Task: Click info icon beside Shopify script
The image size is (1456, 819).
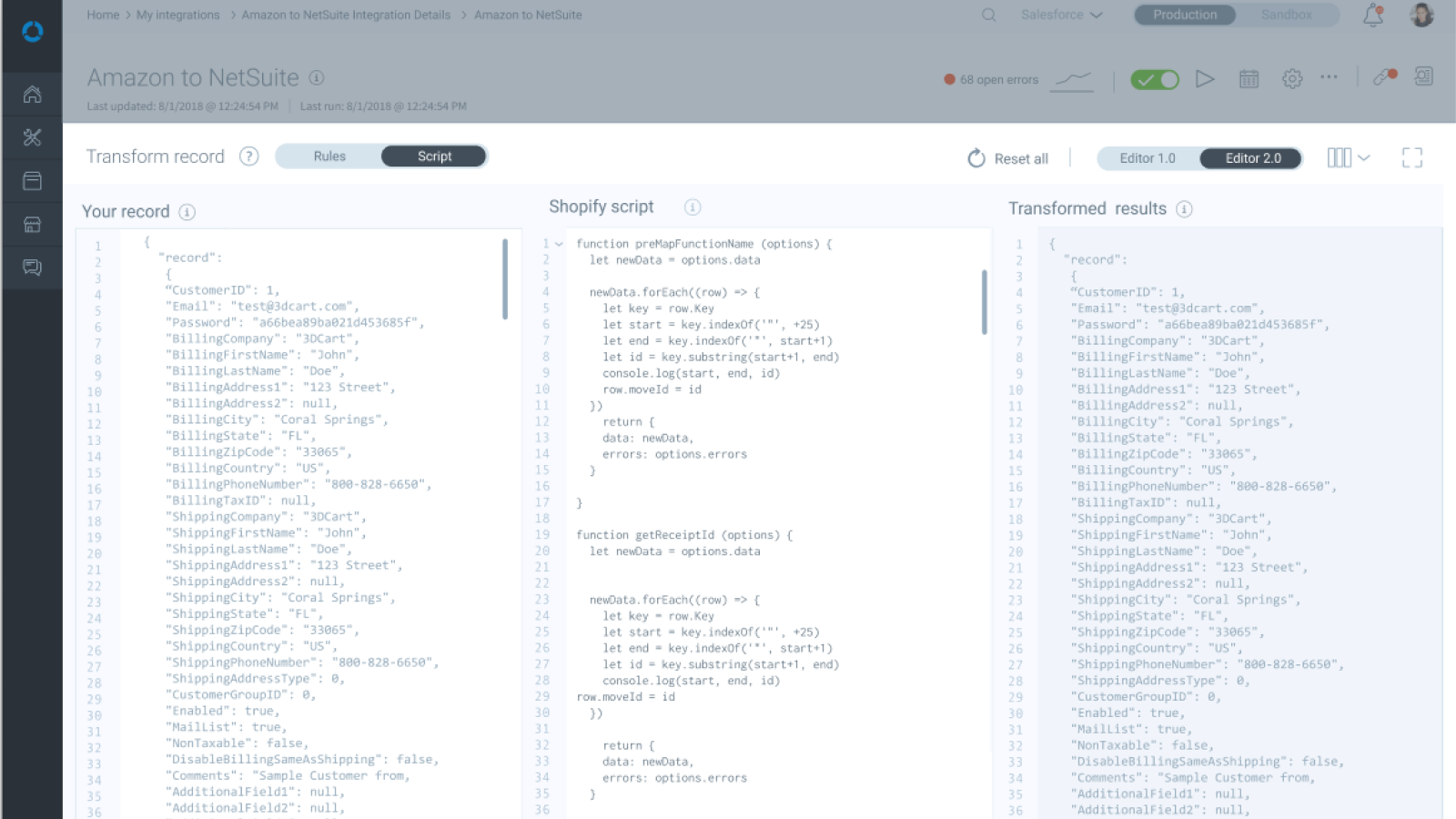Action: pyautogui.click(x=693, y=207)
